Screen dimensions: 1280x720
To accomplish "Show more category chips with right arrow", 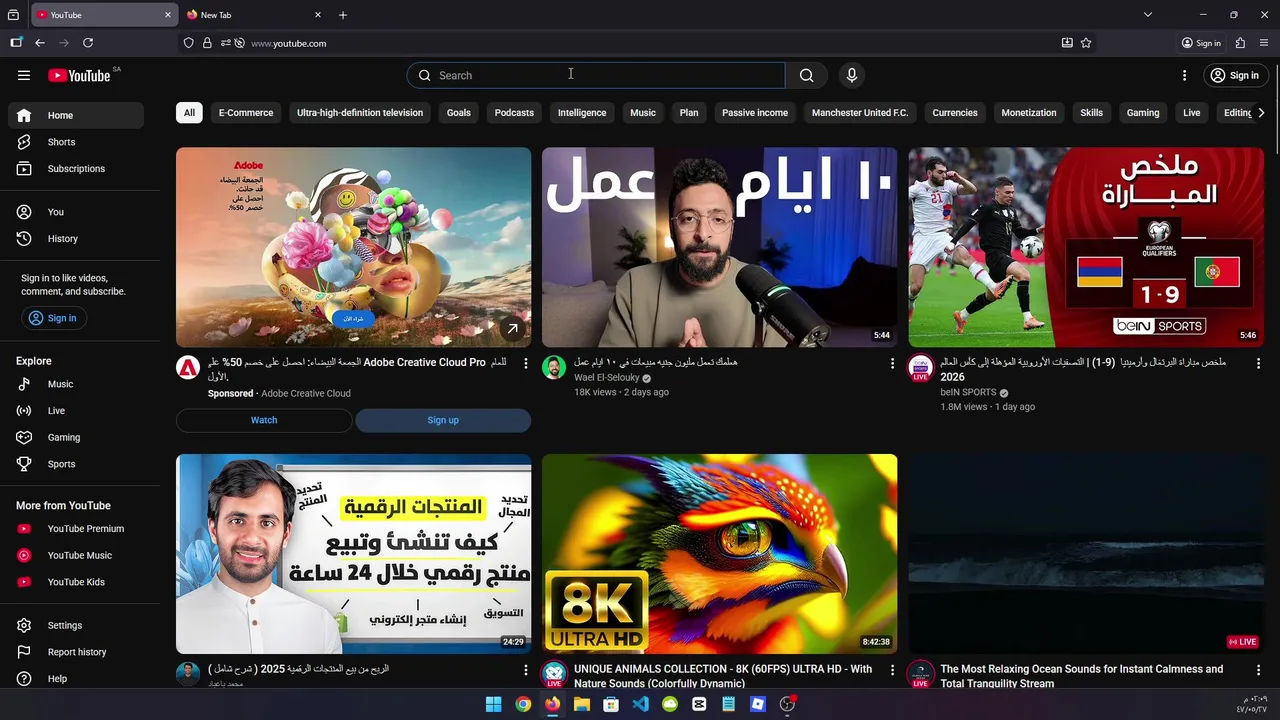I will coord(1261,113).
